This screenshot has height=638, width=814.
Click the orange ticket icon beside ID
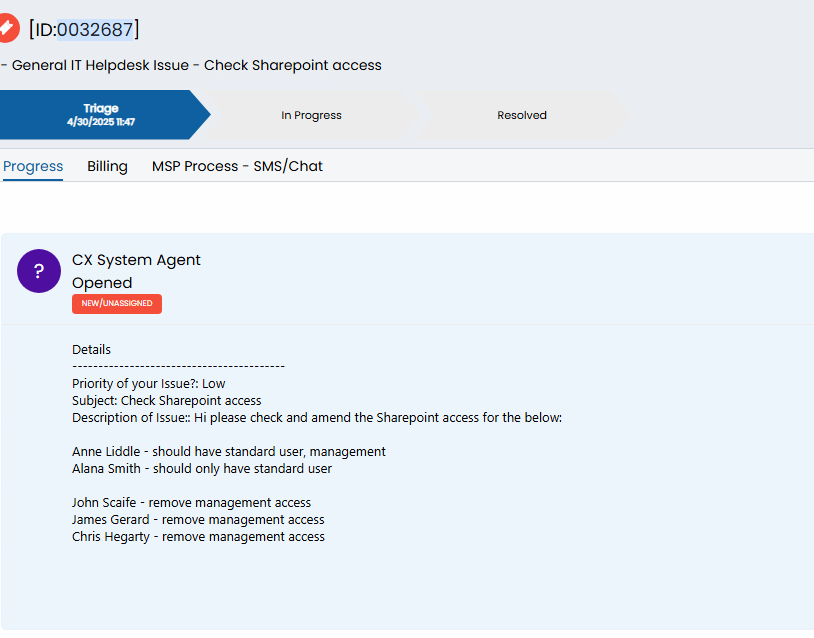coord(8,28)
